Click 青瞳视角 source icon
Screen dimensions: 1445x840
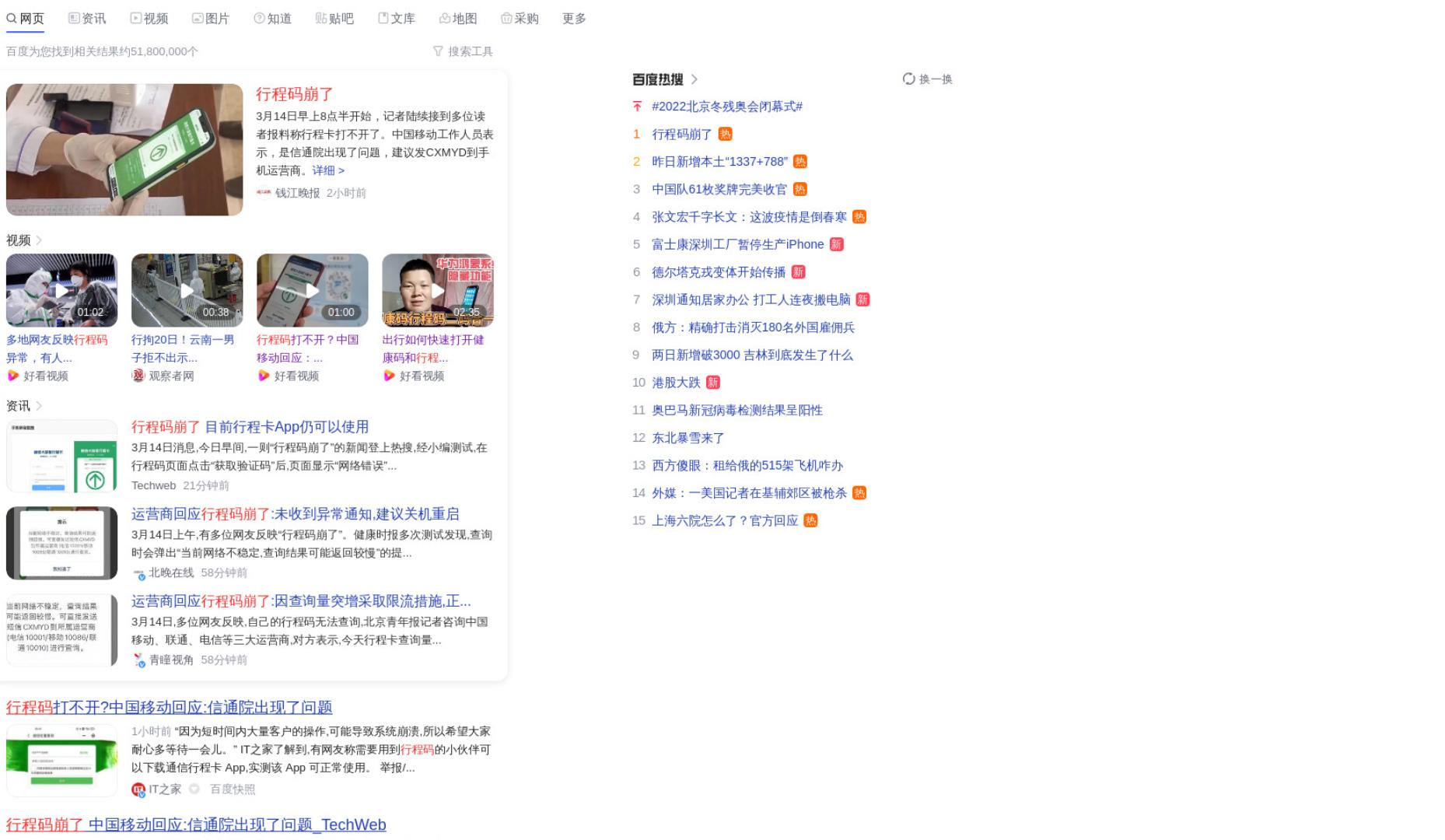click(x=139, y=660)
